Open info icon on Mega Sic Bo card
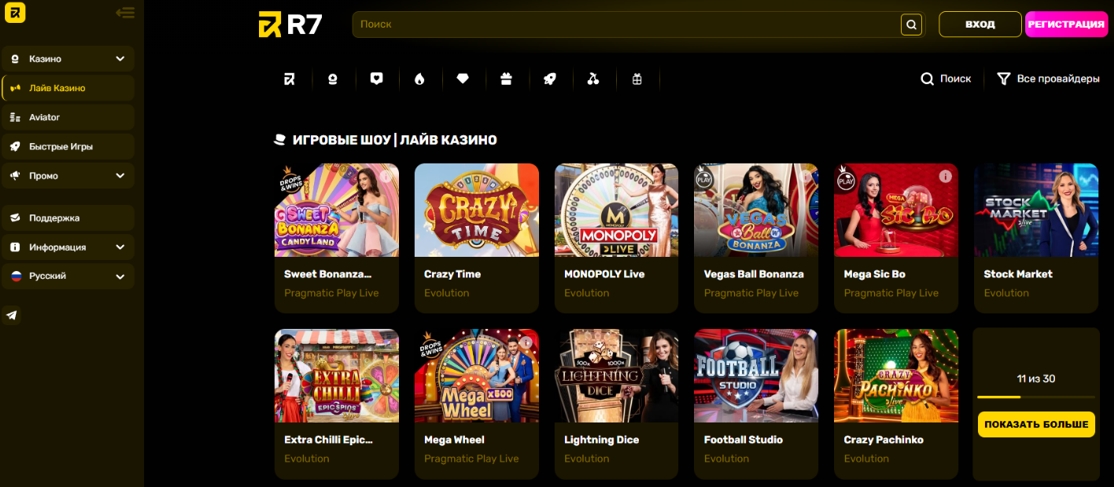This screenshot has height=487, width=1114. pyautogui.click(x=945, y=176)
